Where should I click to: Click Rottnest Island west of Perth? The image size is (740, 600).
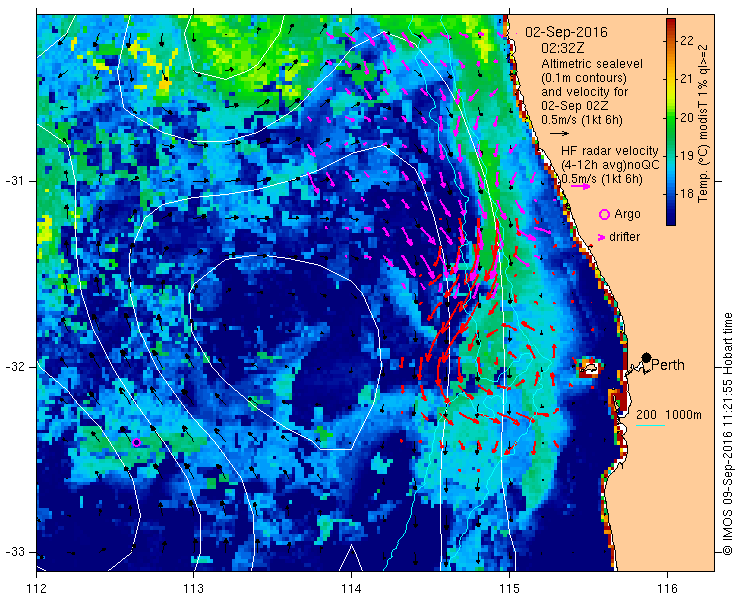click(590, 368)
